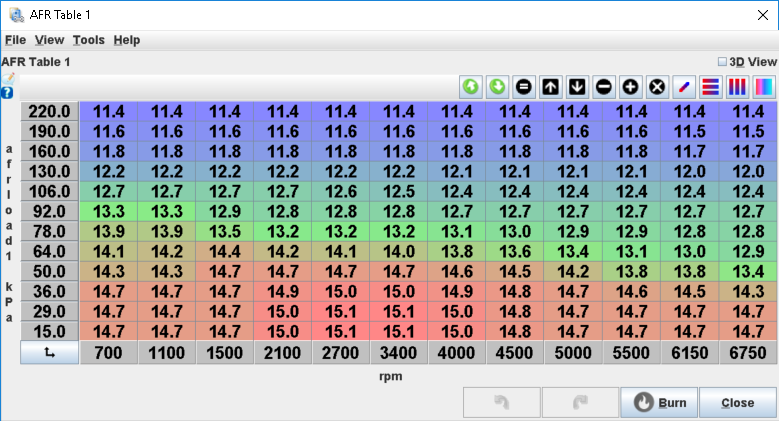Click the green down-arrow toolbar icon
Viewport: 779px width, 421px height.
pyautogui.click(x=497, y=87)
